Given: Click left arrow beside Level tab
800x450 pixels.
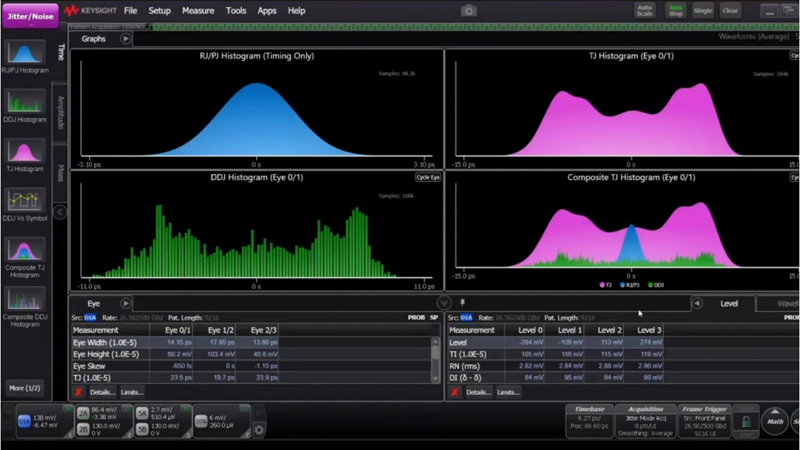Looking at the screenshot, I should click(x=696, y=303).
